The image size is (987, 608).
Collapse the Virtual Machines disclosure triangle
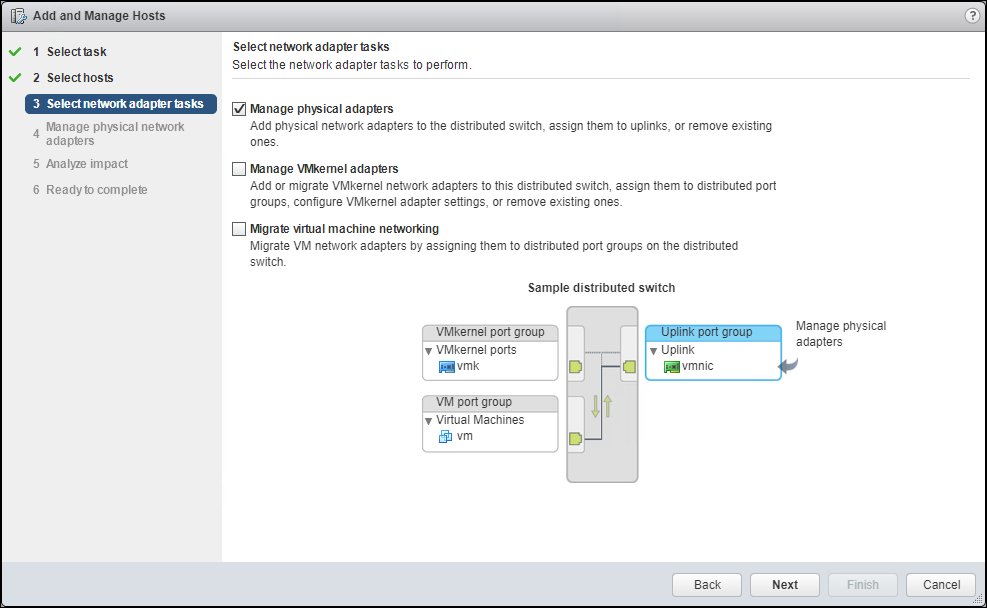pyautogui.click(x=431, y=420)
